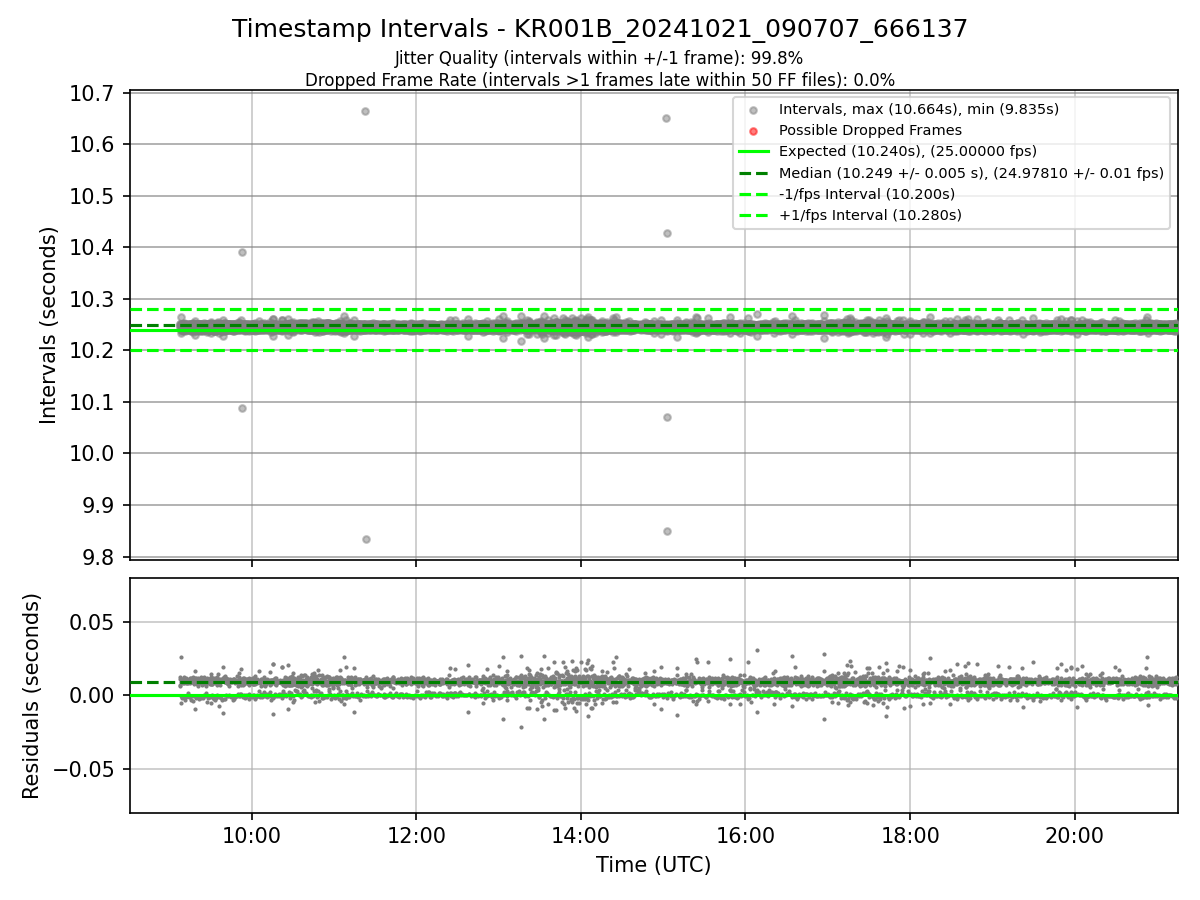Click legend entry "+1/fps Interval (10.280s)"
Screen dimensions: 1200x900
[x=870, y=215]
